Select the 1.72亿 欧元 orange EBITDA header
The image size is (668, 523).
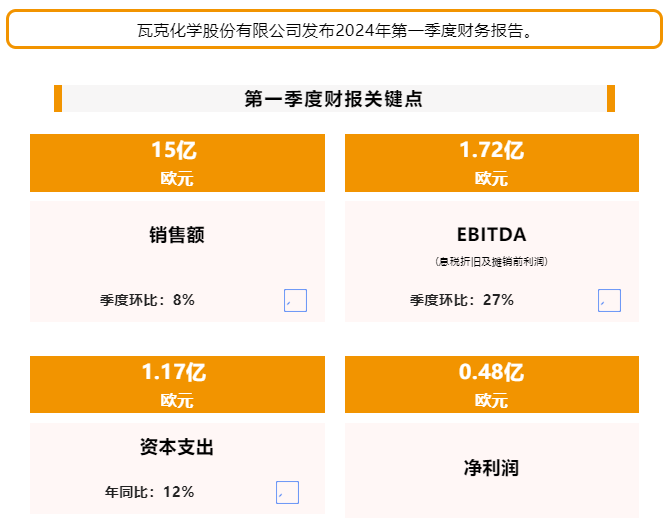(x=492, y=163)
